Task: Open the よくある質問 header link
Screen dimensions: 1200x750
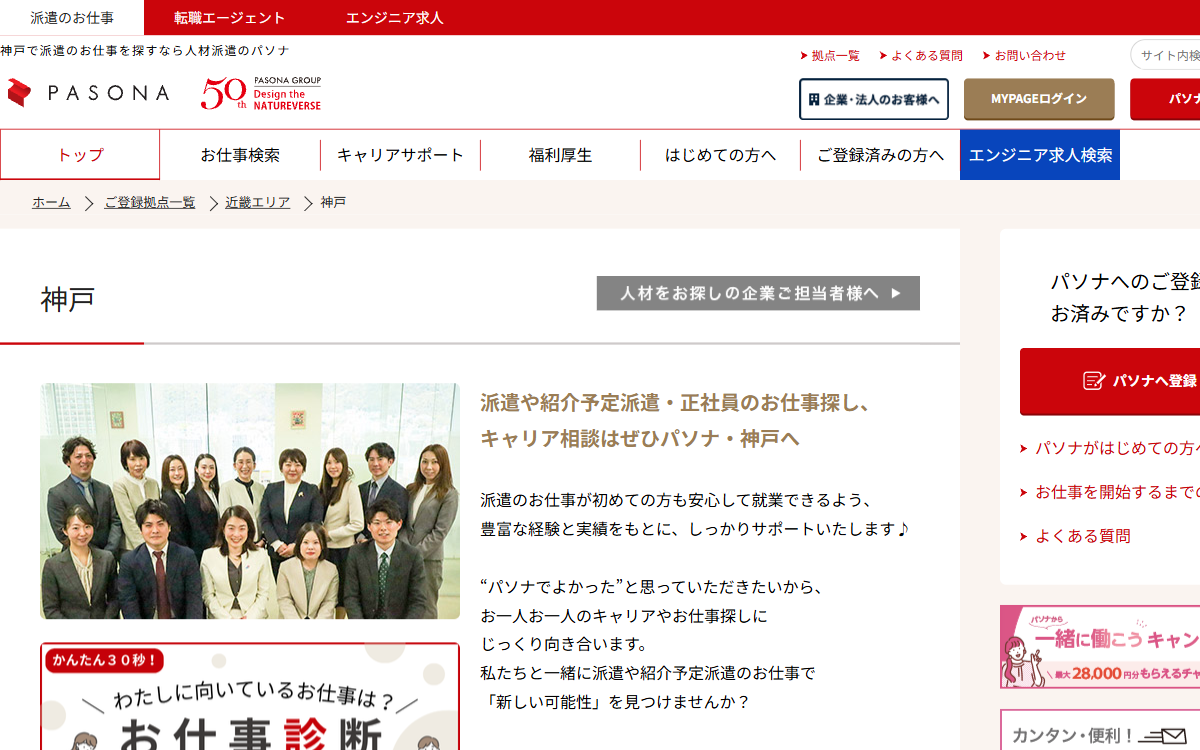Action: click(x=921, y=56)
